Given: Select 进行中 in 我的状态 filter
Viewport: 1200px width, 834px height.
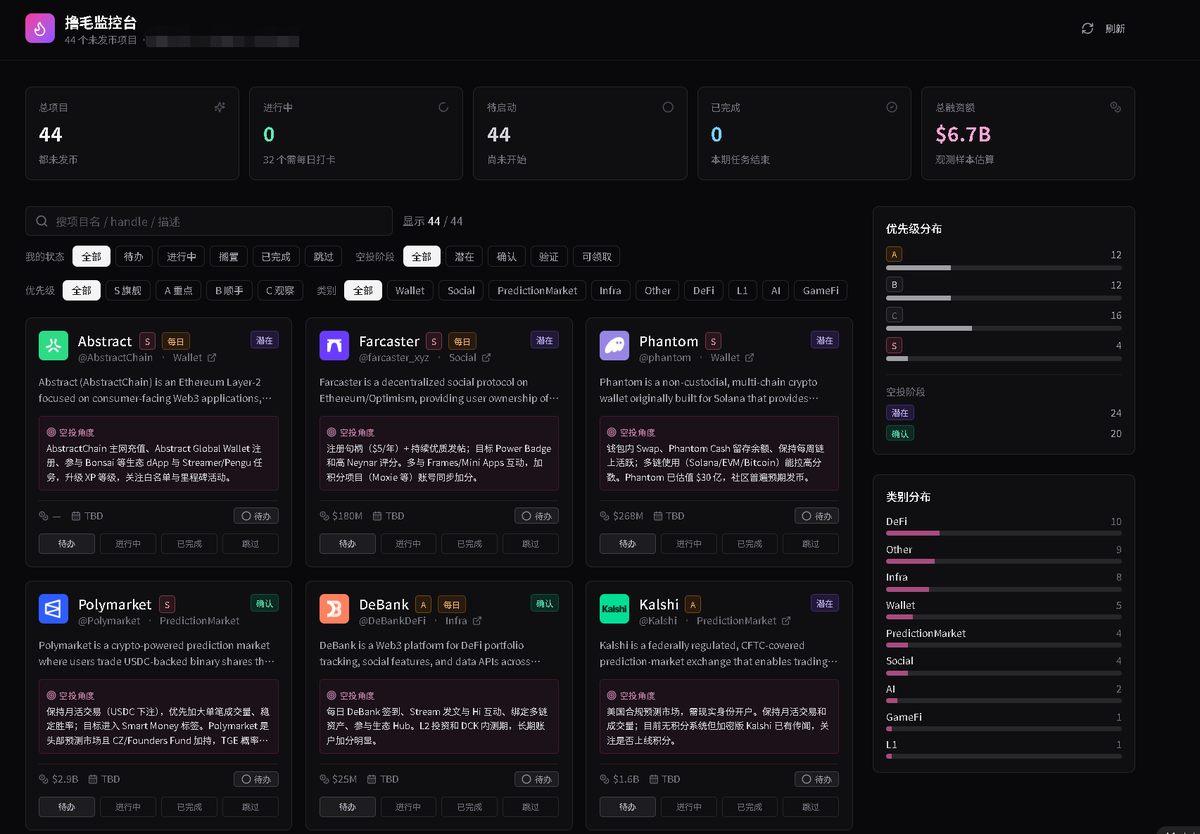Looking at the screenshot, I should (x=181, y=257).
